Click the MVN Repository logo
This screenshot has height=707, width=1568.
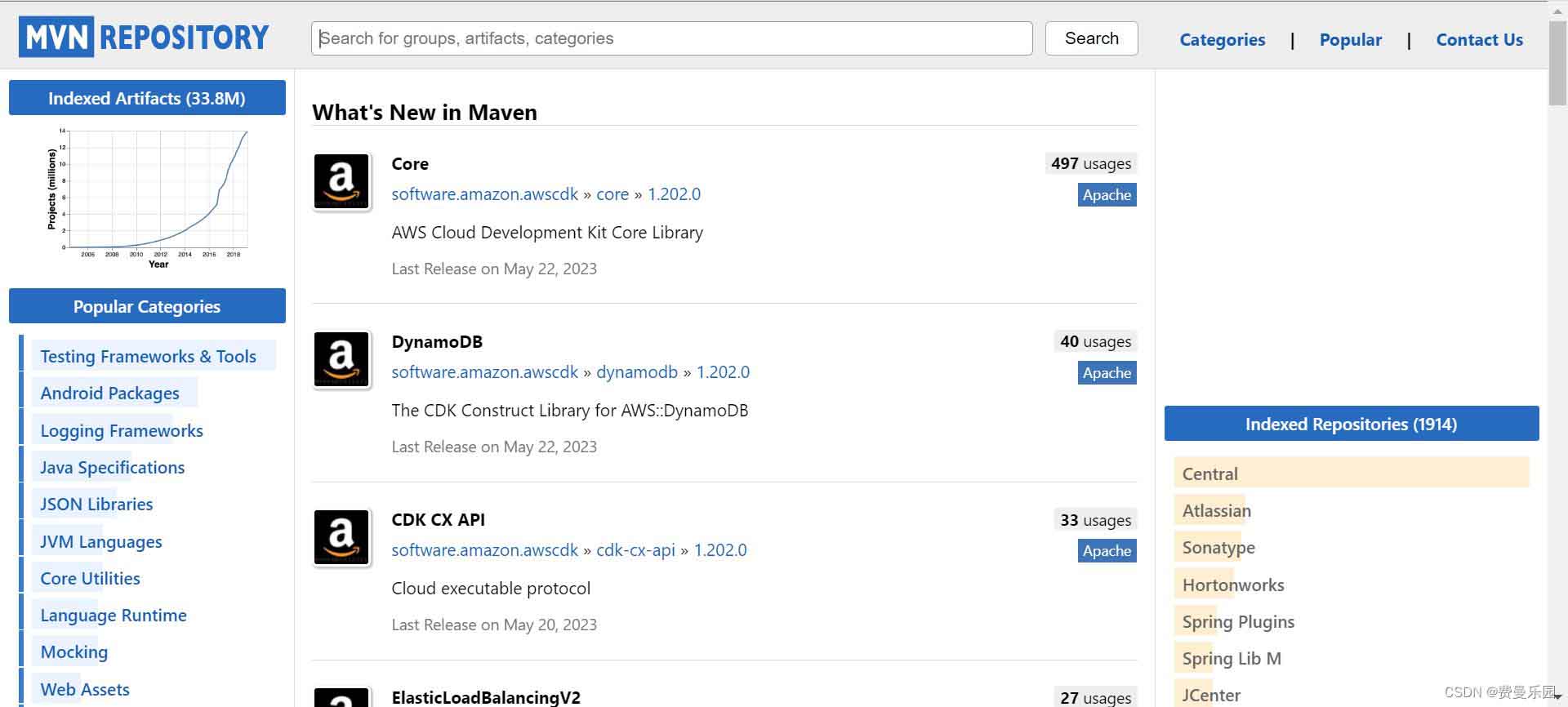pyautogui.click(x=144, y=38)
